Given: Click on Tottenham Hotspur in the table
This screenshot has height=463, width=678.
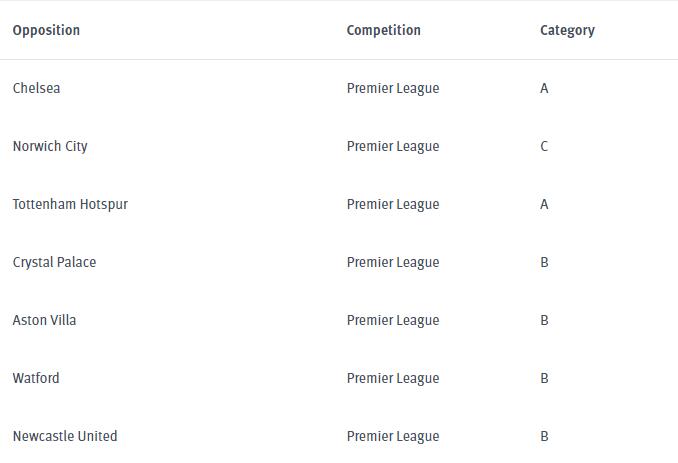Looking at the screenshot, I should coord(70,204).
